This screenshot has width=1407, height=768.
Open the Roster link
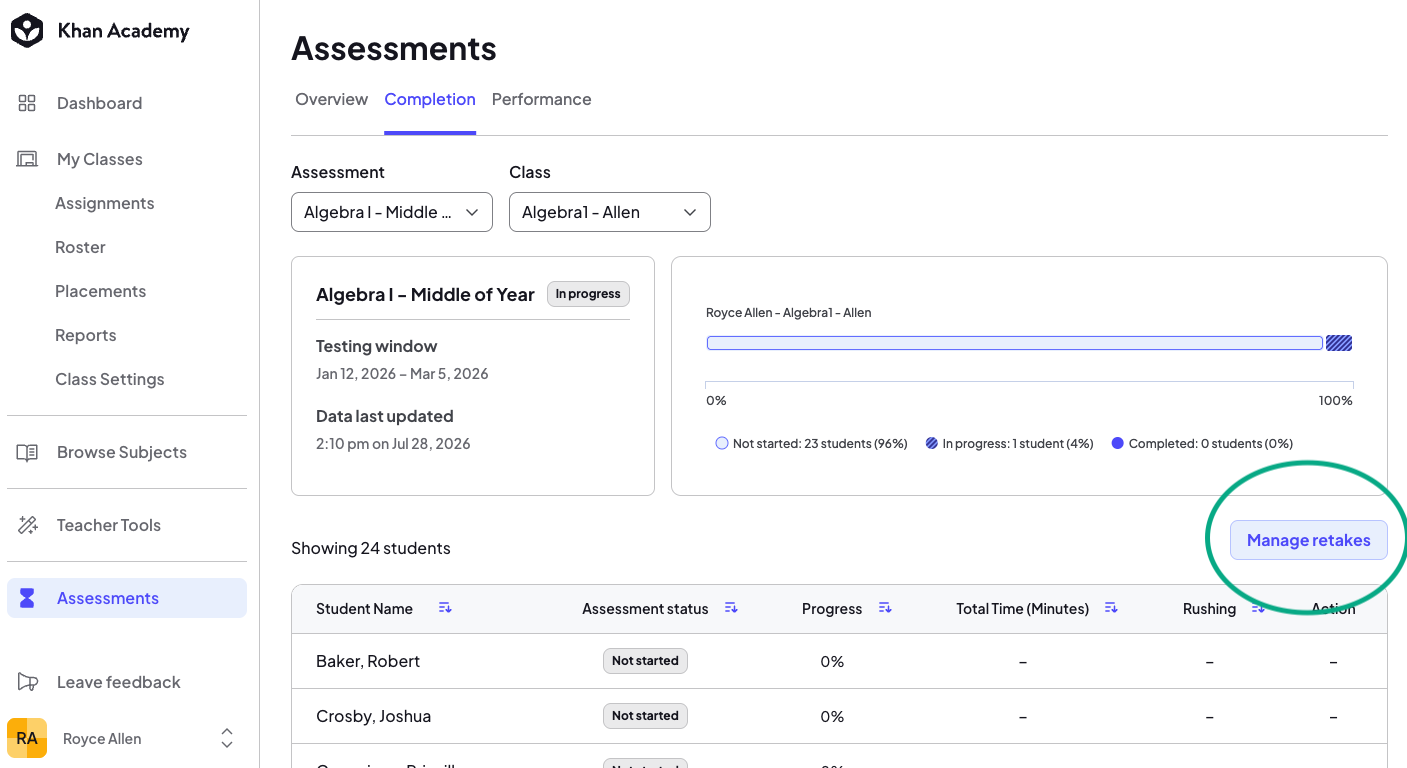coord(80,247)
